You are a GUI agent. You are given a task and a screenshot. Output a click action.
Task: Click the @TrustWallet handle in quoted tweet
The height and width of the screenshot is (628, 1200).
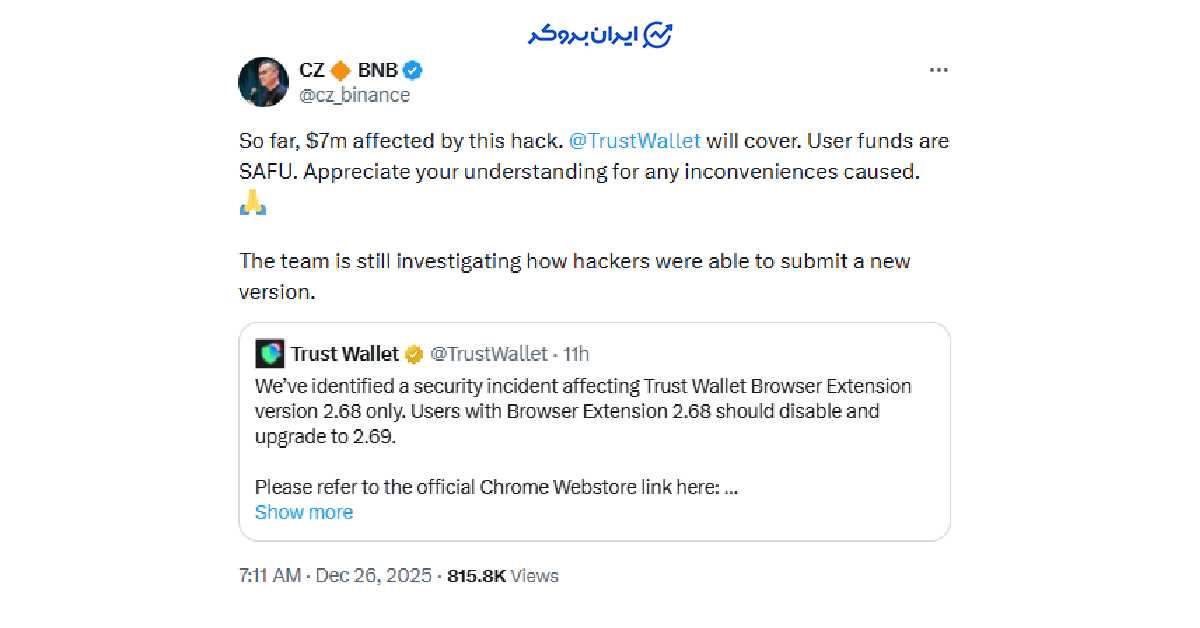pyautogui.click(x=488, y=354)
